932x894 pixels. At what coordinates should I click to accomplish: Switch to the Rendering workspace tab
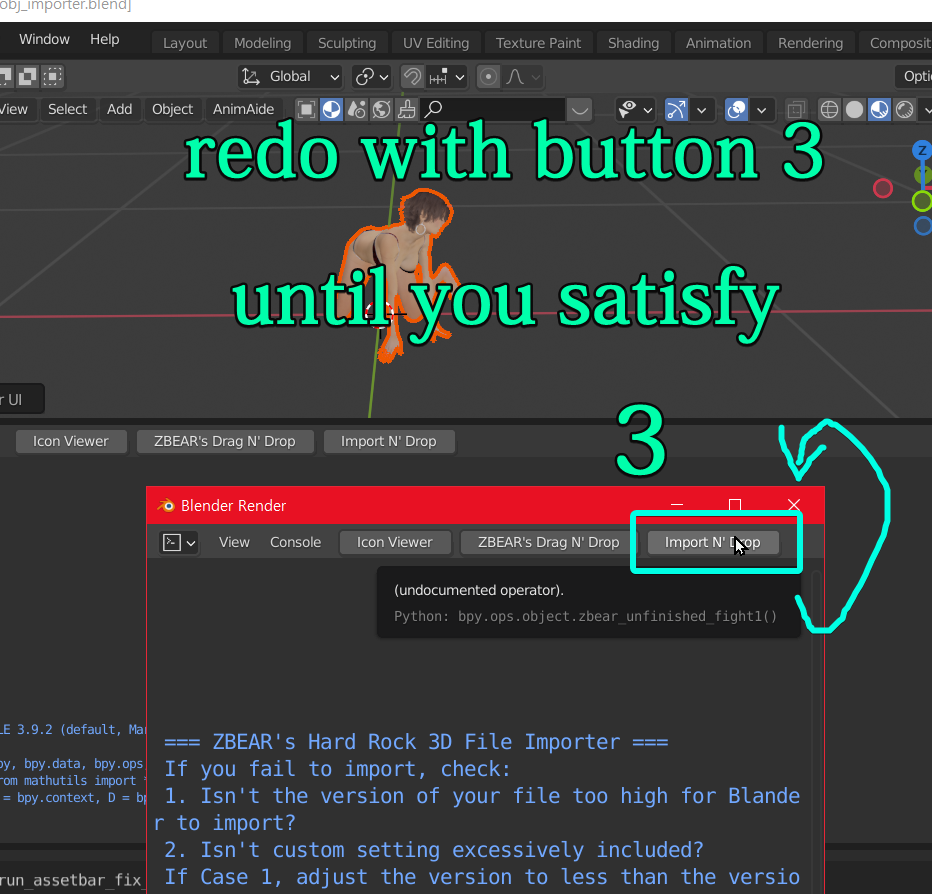click(x=810, y=43)
